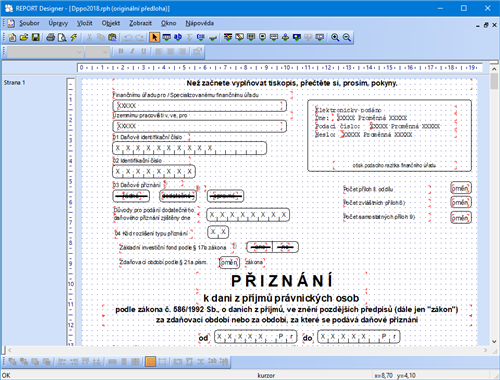Viewport: 500px width, 380px height.
Task: Minimize the inner document window
Action: point(478,25)
